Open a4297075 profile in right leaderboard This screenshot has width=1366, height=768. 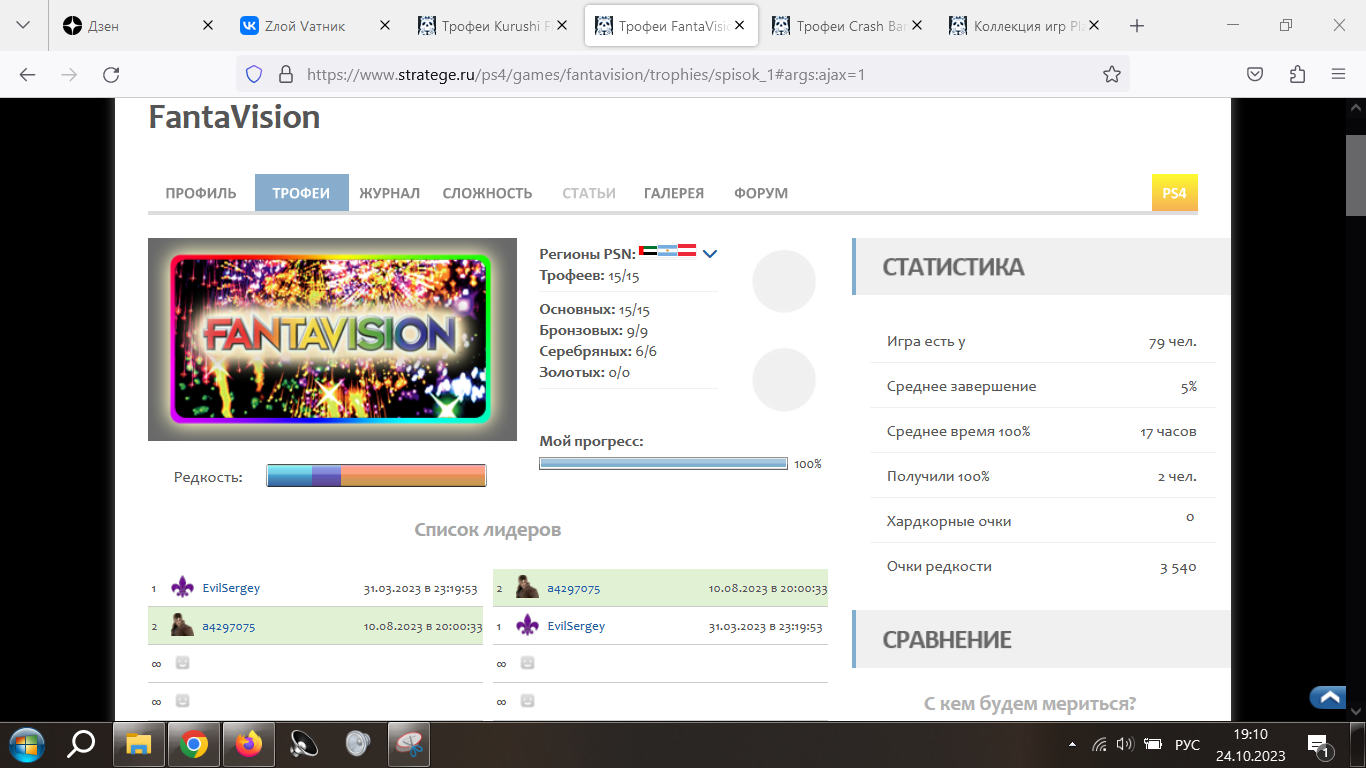(574, 588)
